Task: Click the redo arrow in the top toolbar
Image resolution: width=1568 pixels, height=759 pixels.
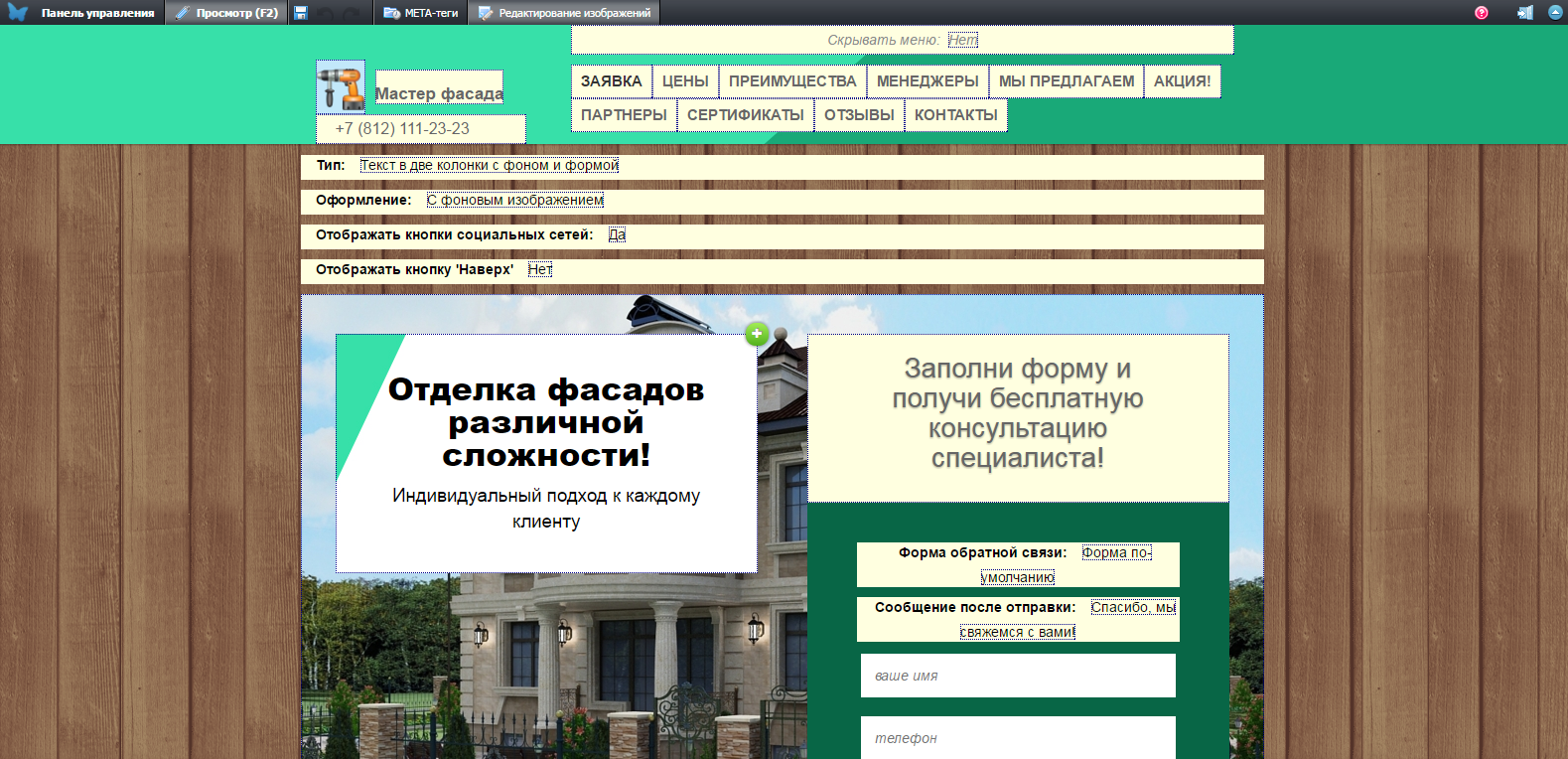Action: pyautogui.click(x=353, y=13)
